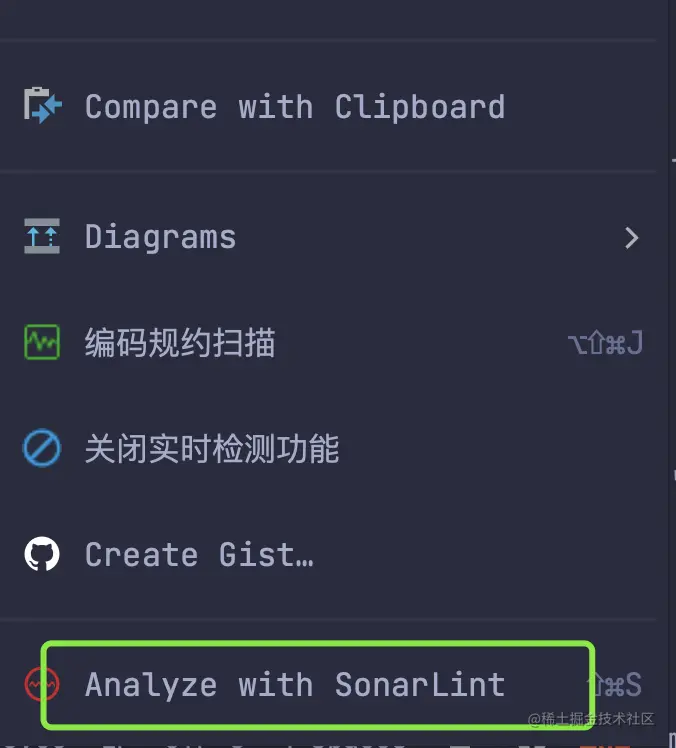Click the red SonarLint icon

42,684
